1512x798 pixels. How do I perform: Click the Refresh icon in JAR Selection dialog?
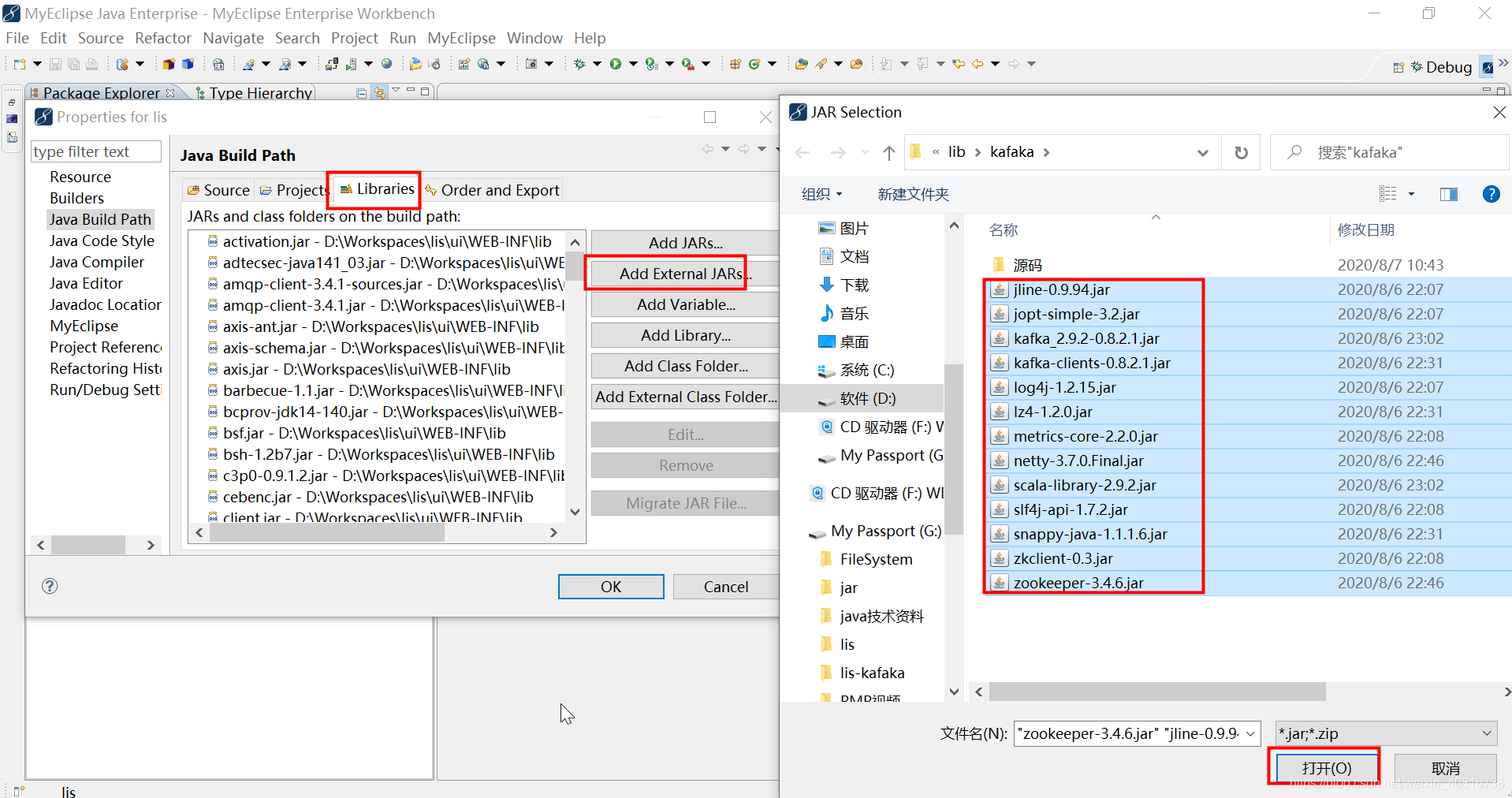tap(1241, 152)
